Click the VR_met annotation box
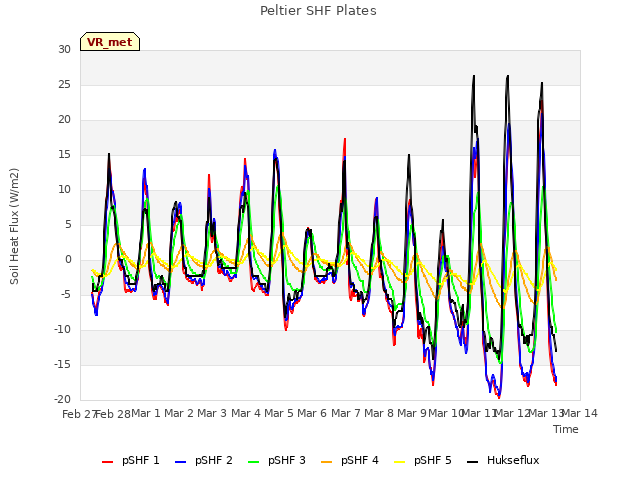 110,42
